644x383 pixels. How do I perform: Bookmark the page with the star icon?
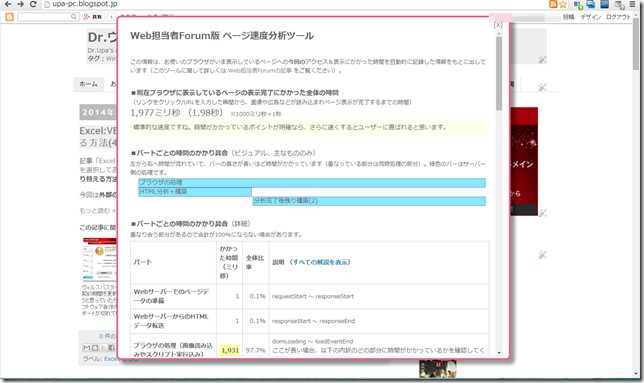[563, 5]
